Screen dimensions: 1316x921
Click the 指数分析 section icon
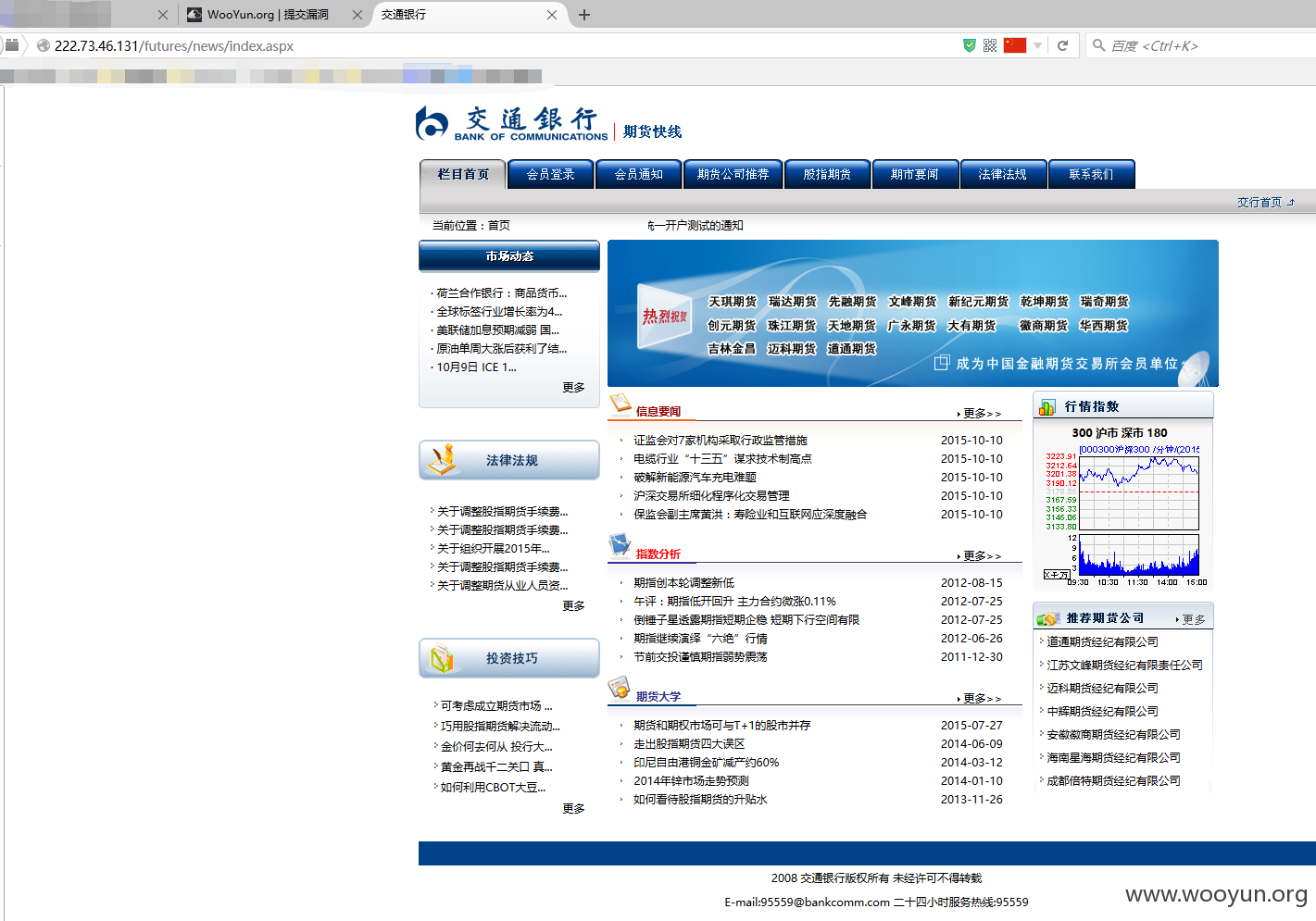click(620, 544)
